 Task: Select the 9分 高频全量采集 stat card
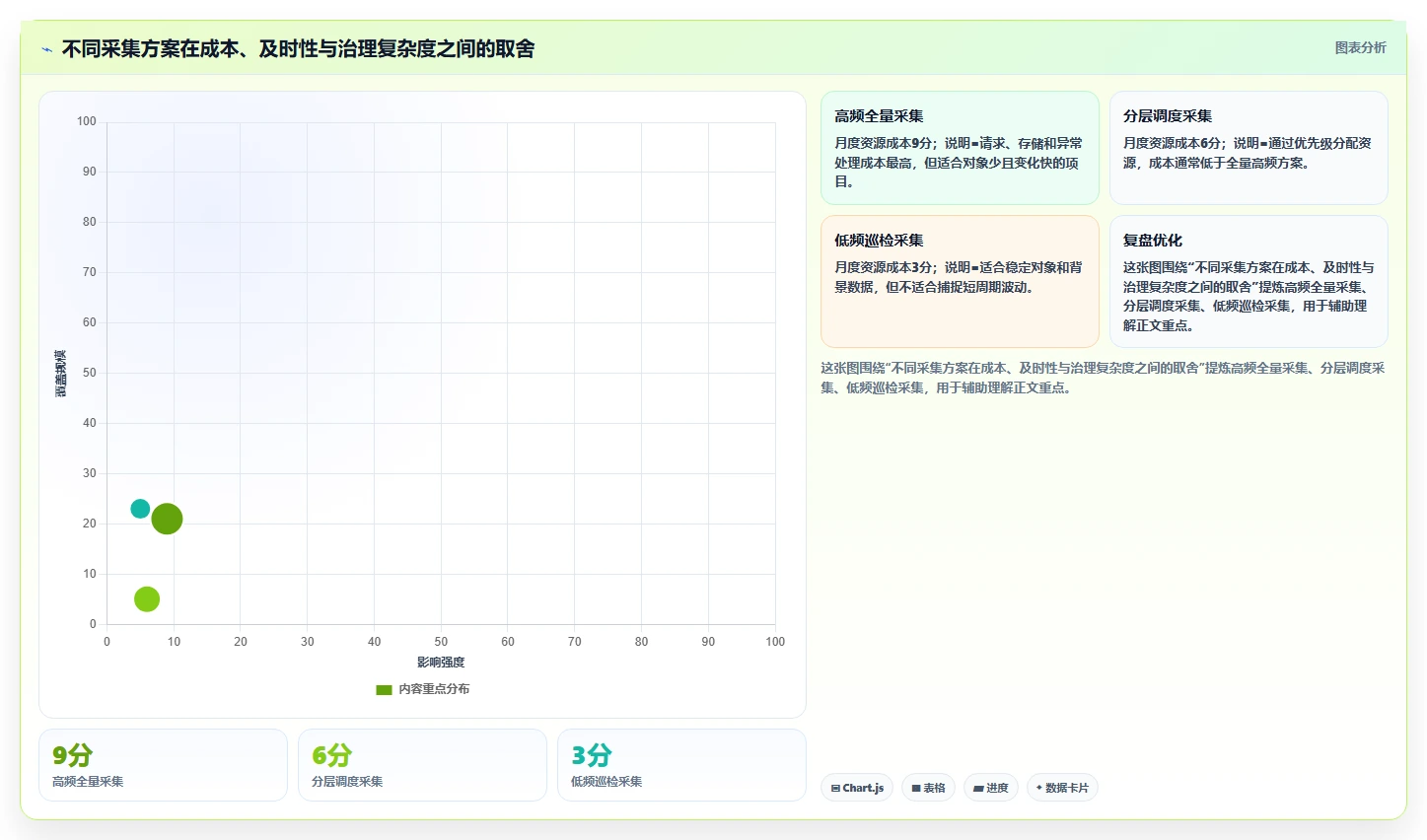tap(163, 765)
